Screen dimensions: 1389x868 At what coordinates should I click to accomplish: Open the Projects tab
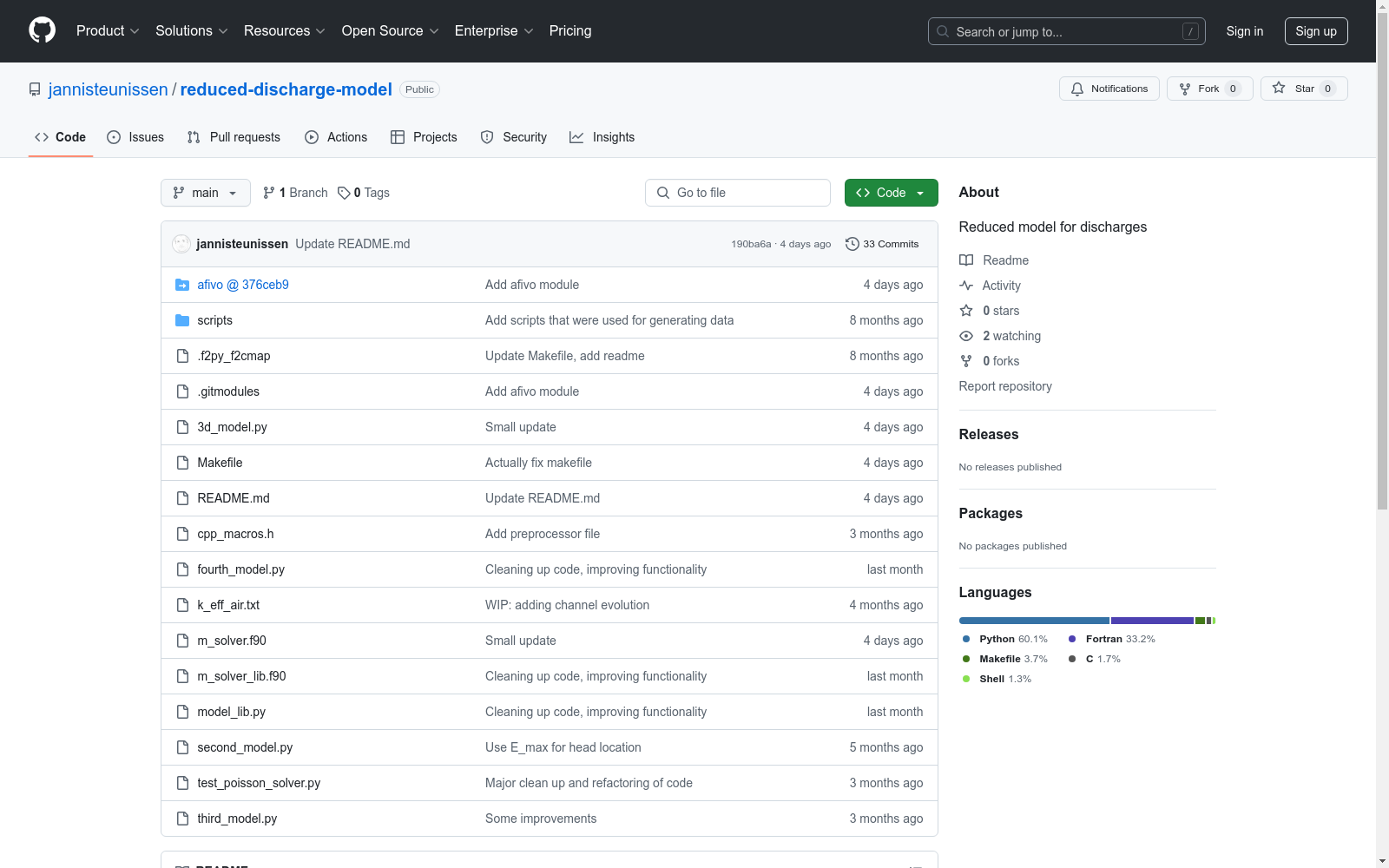coord(424,137)
